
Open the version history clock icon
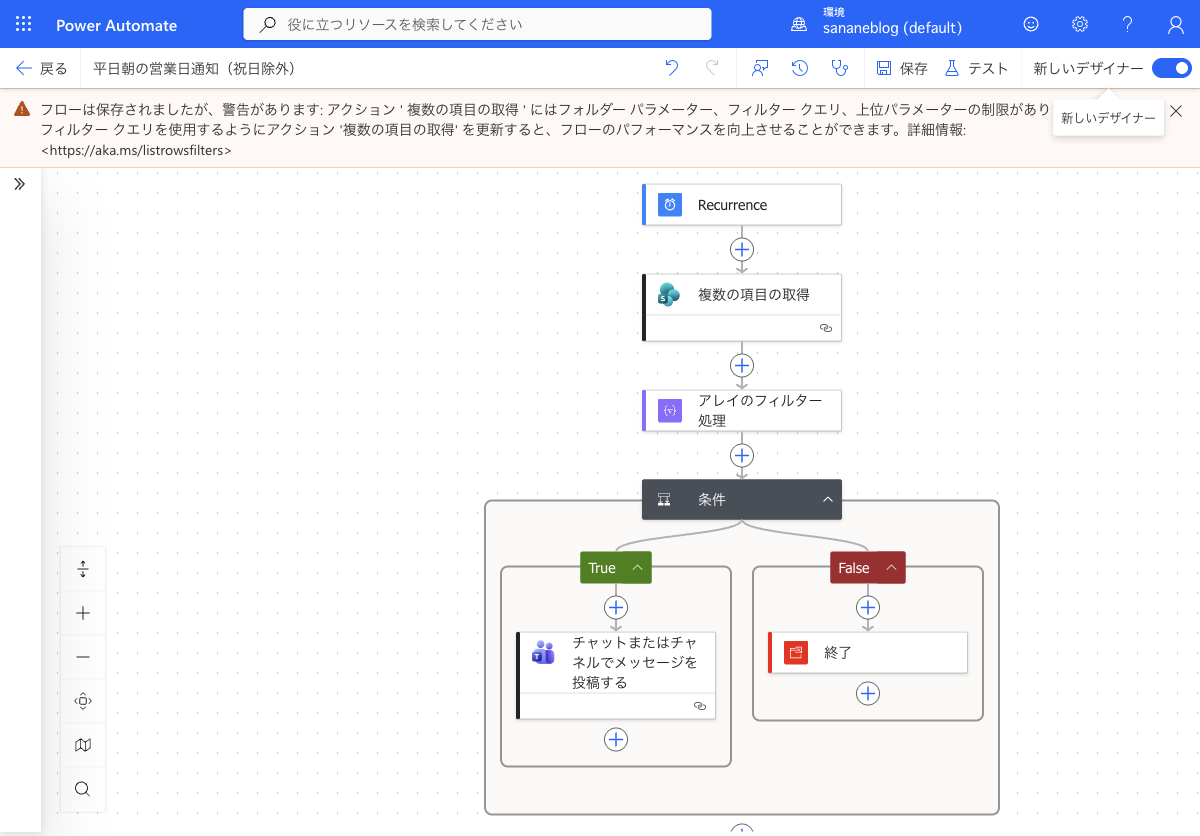click(800, 68)
